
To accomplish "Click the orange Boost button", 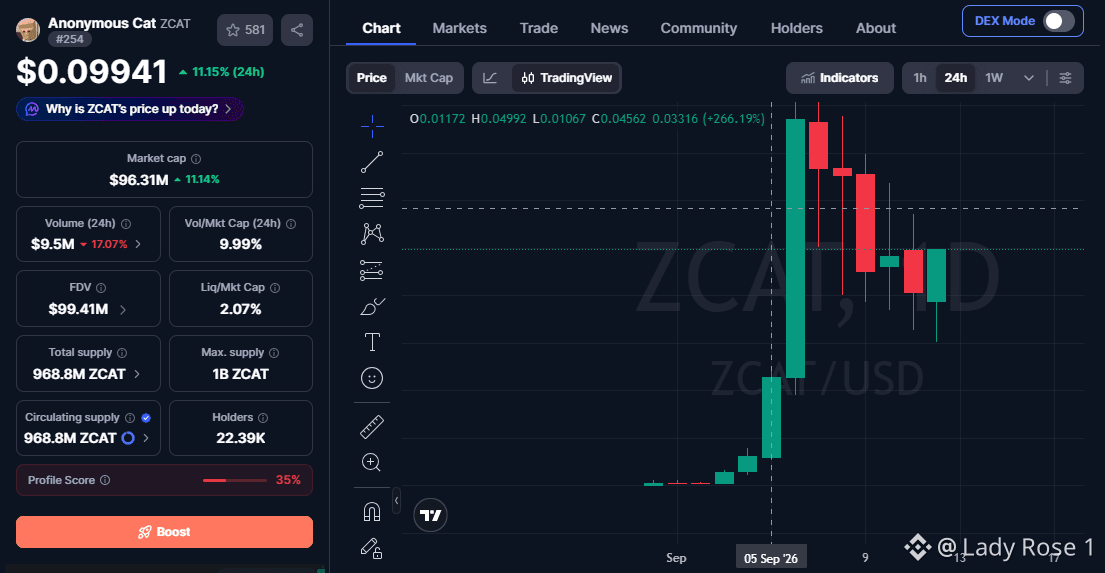I will (164, 532).
